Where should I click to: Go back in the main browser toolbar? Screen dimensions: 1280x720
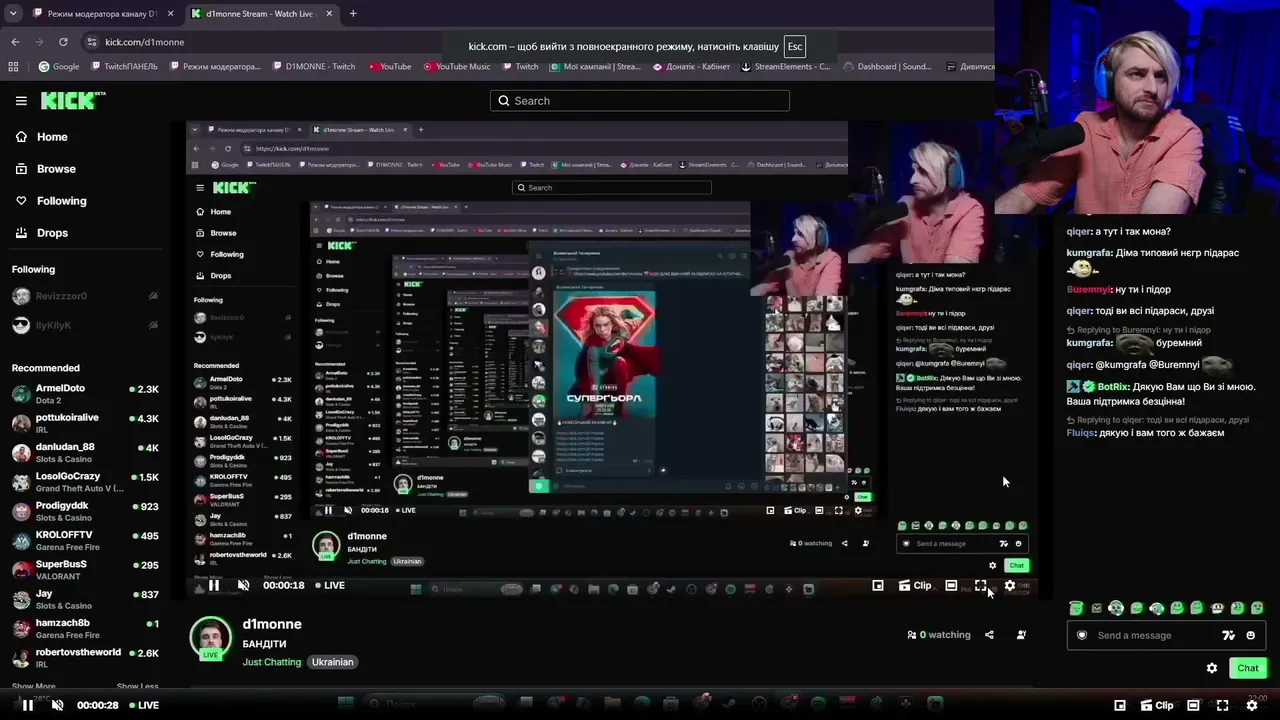click(15, 42)
